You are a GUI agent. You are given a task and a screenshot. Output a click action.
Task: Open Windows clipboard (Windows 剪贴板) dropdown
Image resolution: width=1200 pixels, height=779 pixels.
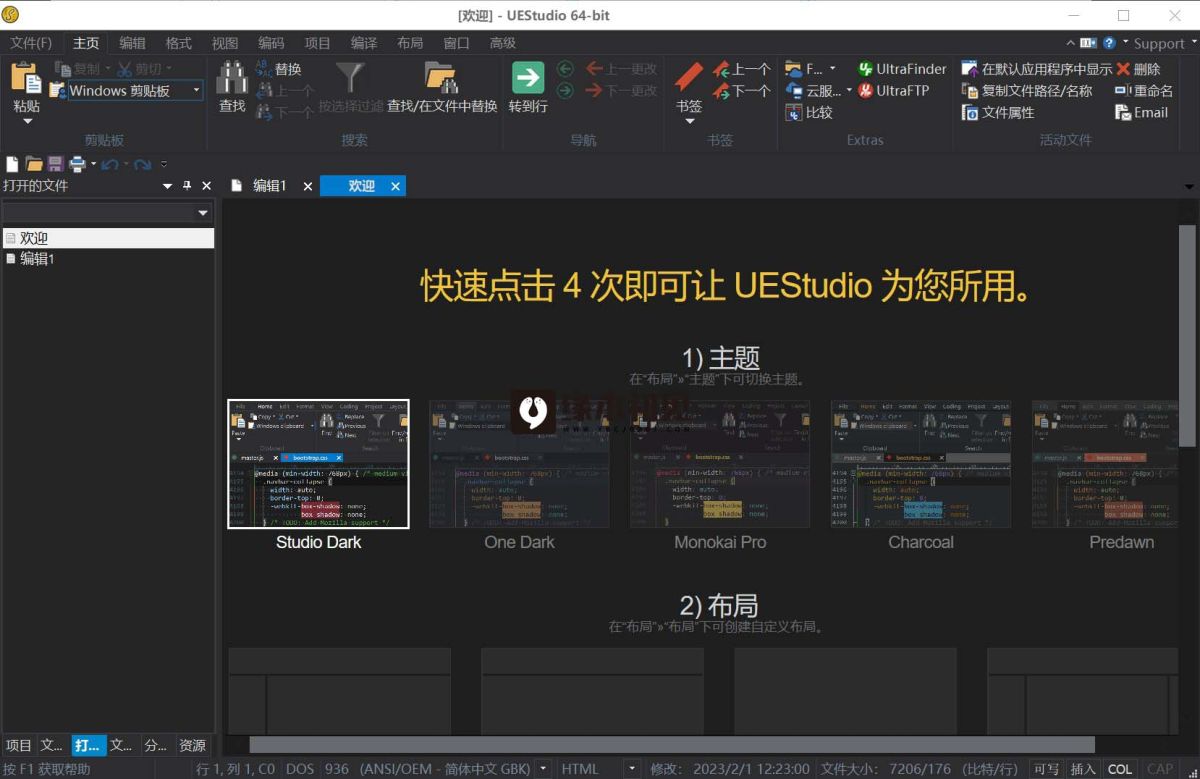196,90
